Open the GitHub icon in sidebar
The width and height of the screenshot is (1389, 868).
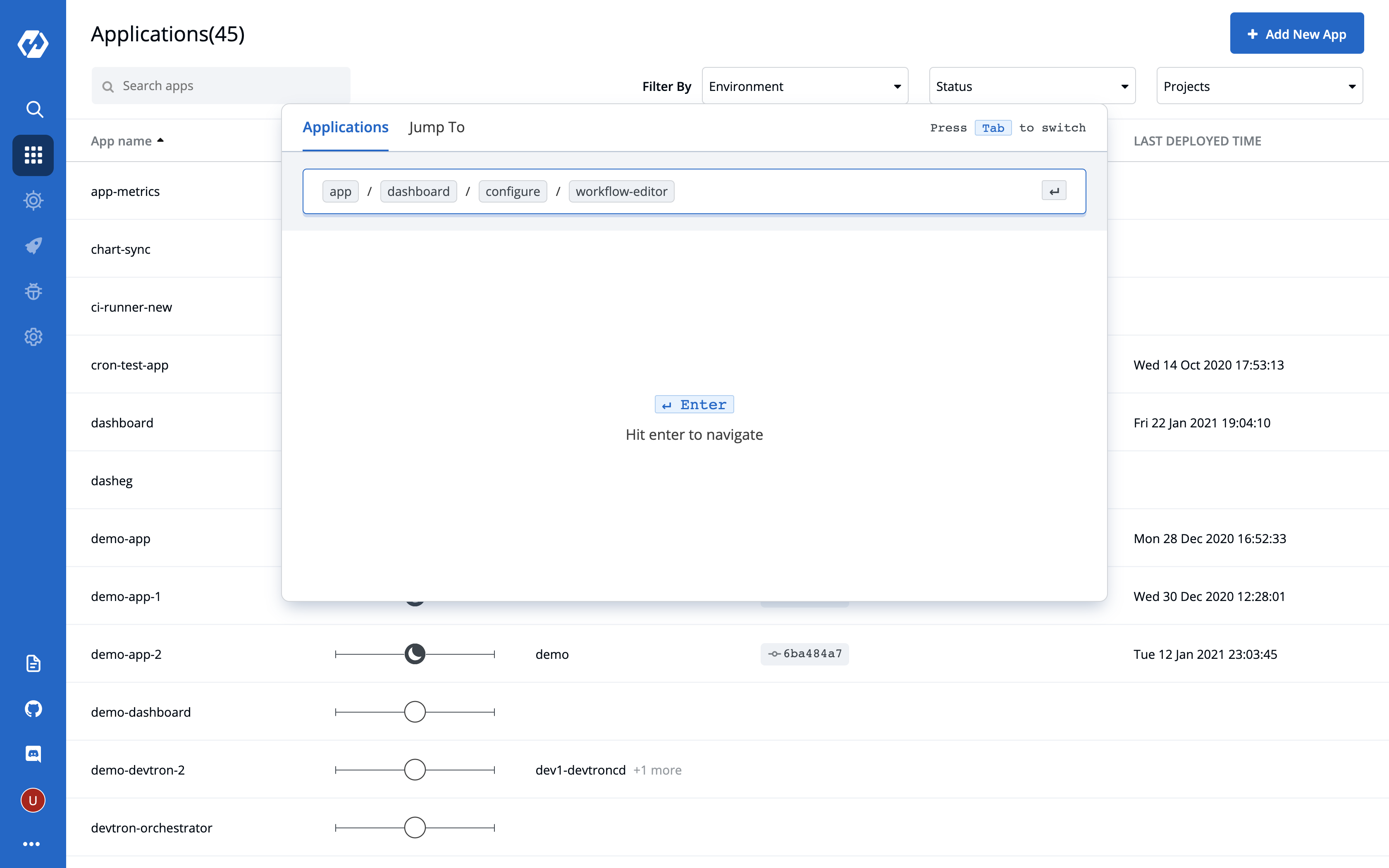[x=33, y=708]
